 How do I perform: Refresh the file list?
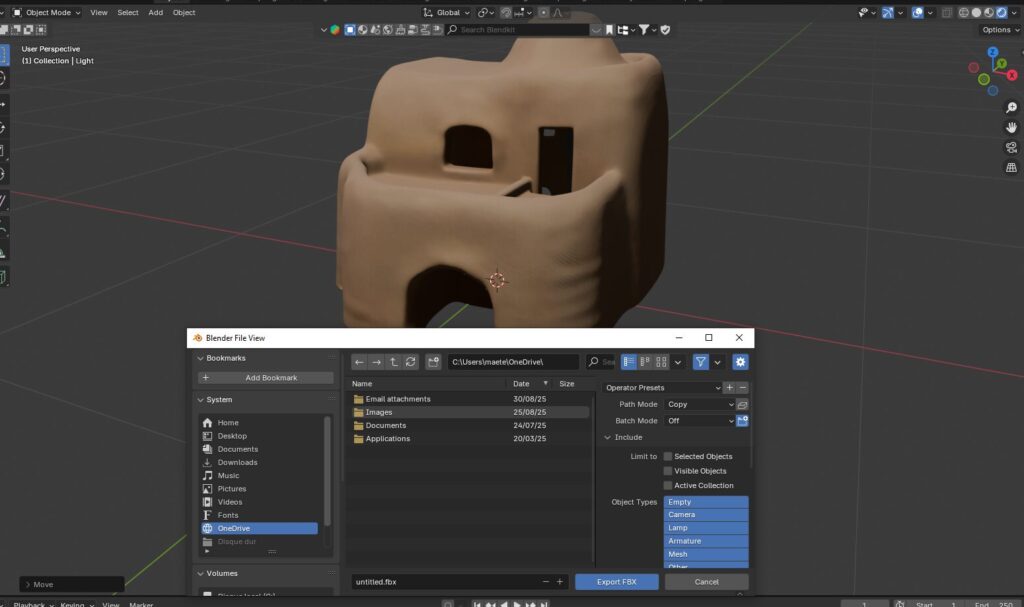(x=410, y=362)
